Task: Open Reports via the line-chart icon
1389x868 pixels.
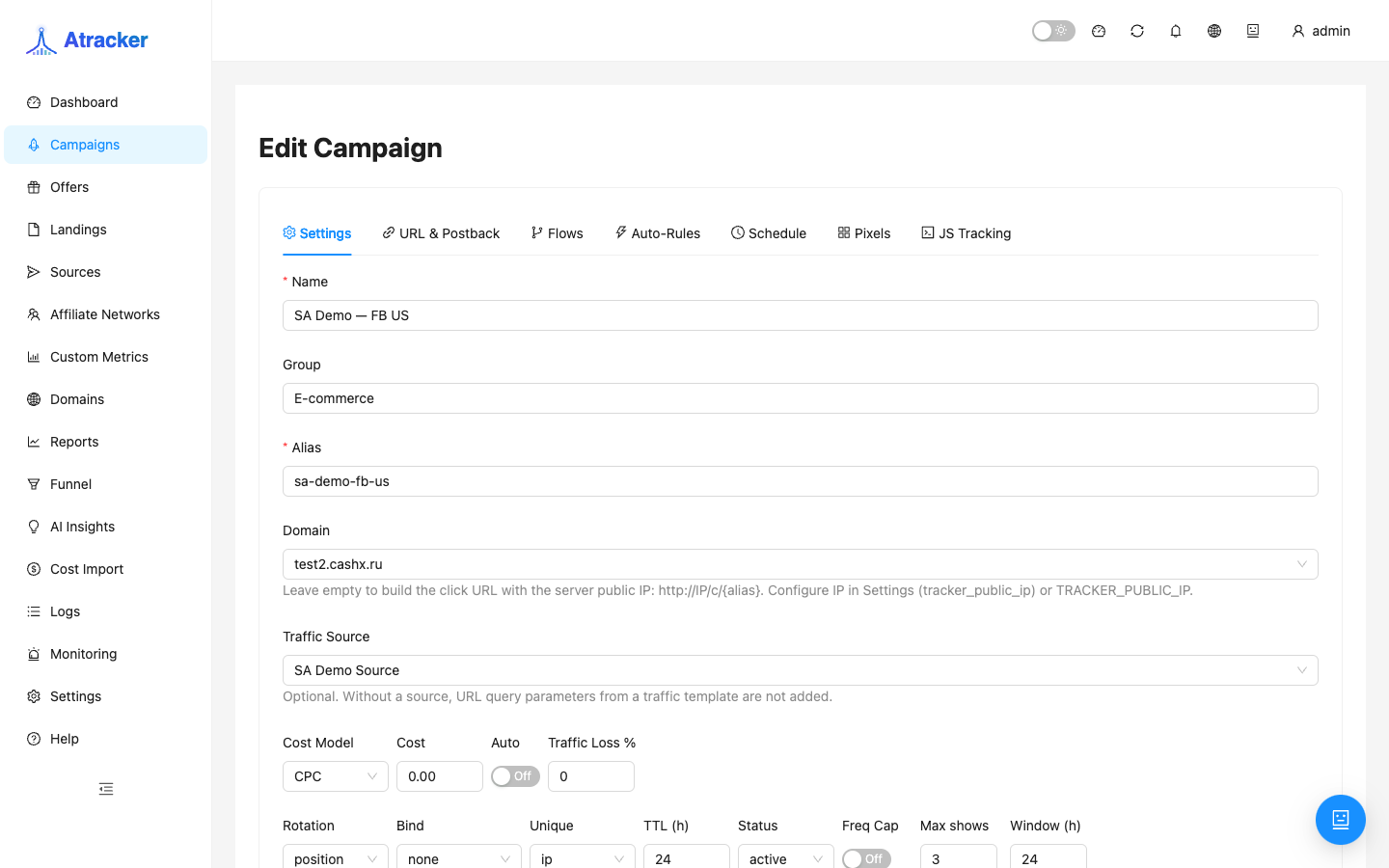Action: pos(34,442)
